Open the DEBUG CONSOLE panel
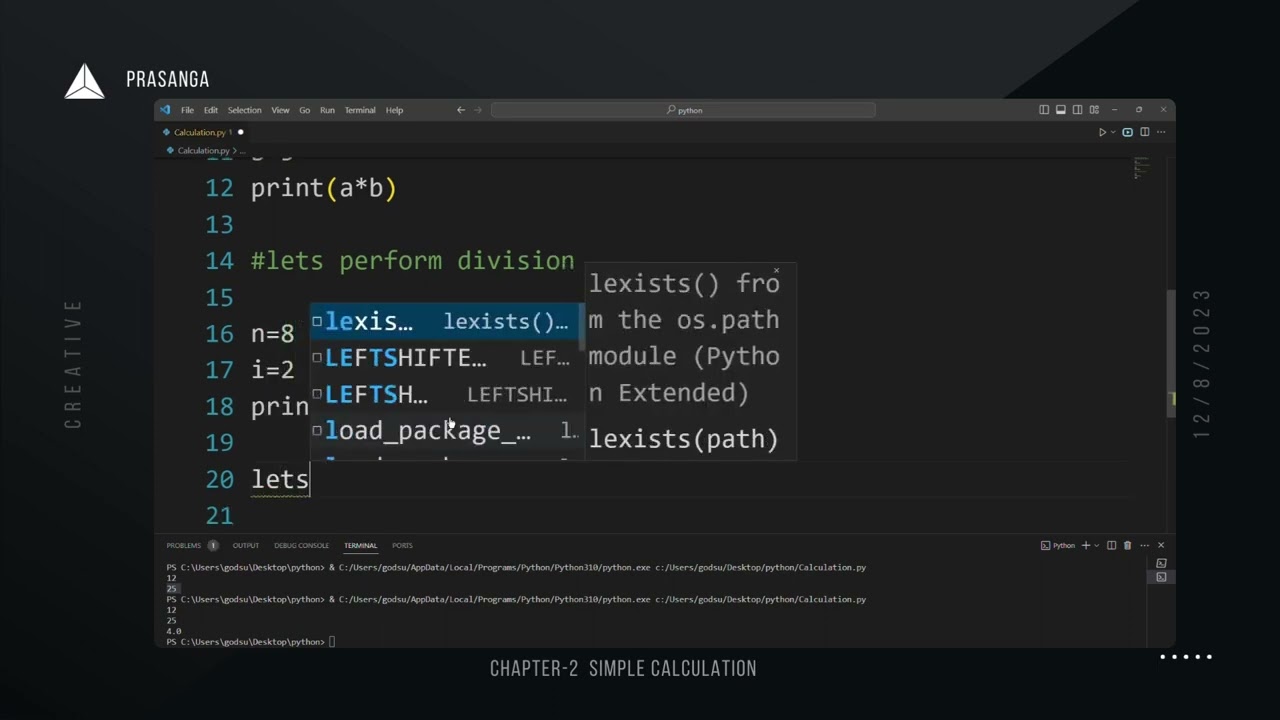This screenshot has width=1280, height=720. 301,545
